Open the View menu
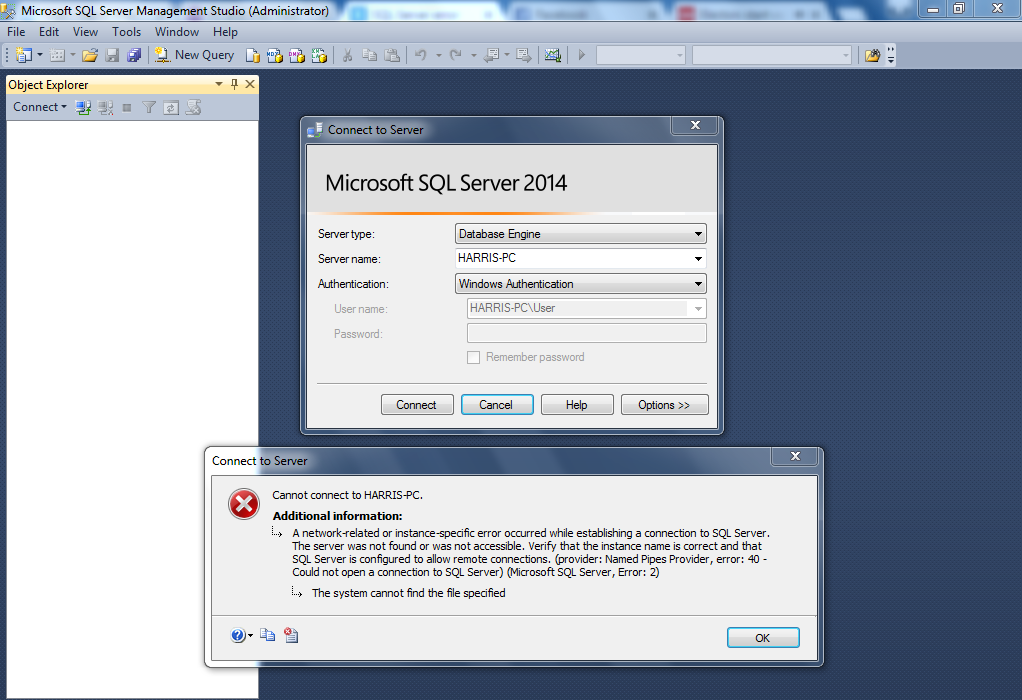The height and width of the screenshot is (700, 1022). (85, 32)
